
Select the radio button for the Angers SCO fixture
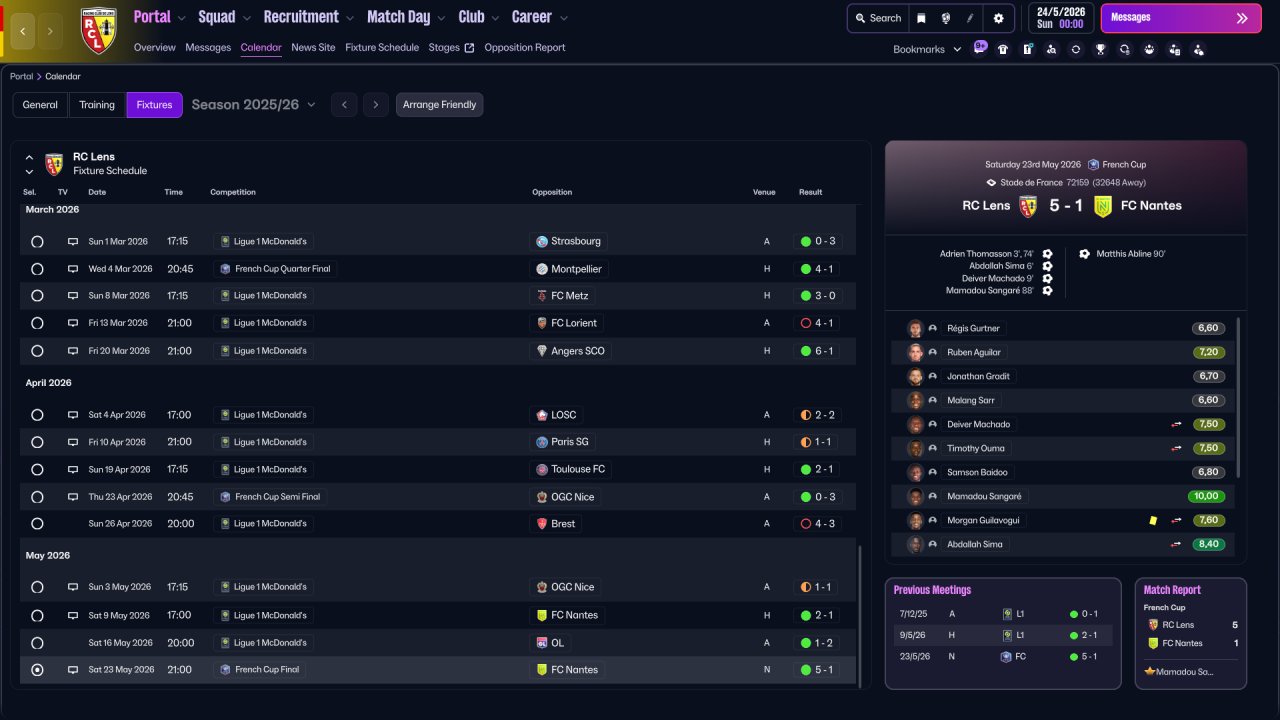(x=37, y=351)
